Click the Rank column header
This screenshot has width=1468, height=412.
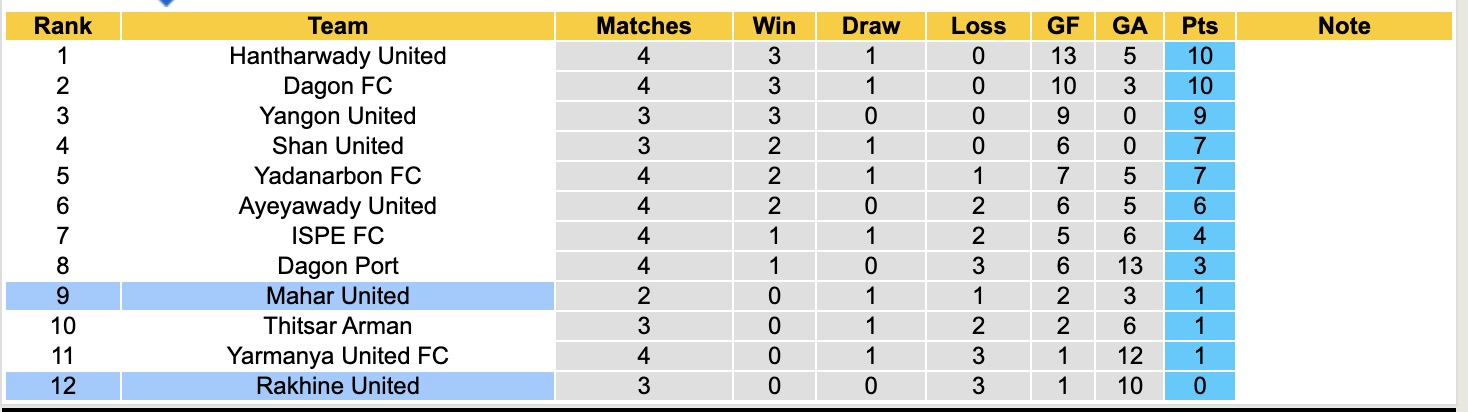63,26
